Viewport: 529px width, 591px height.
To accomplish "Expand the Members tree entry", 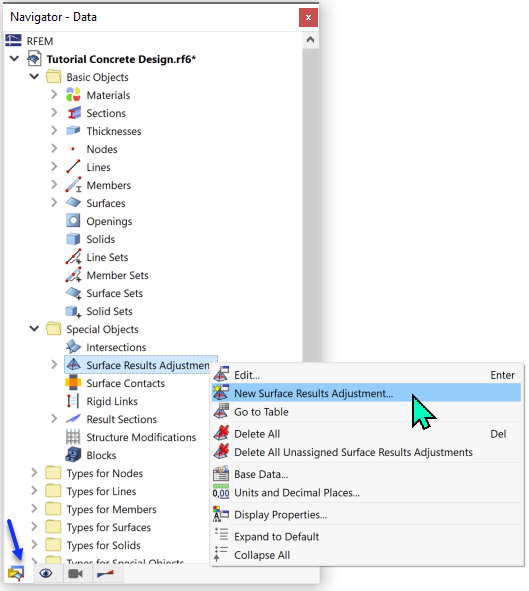I will (x=54, y=184).
